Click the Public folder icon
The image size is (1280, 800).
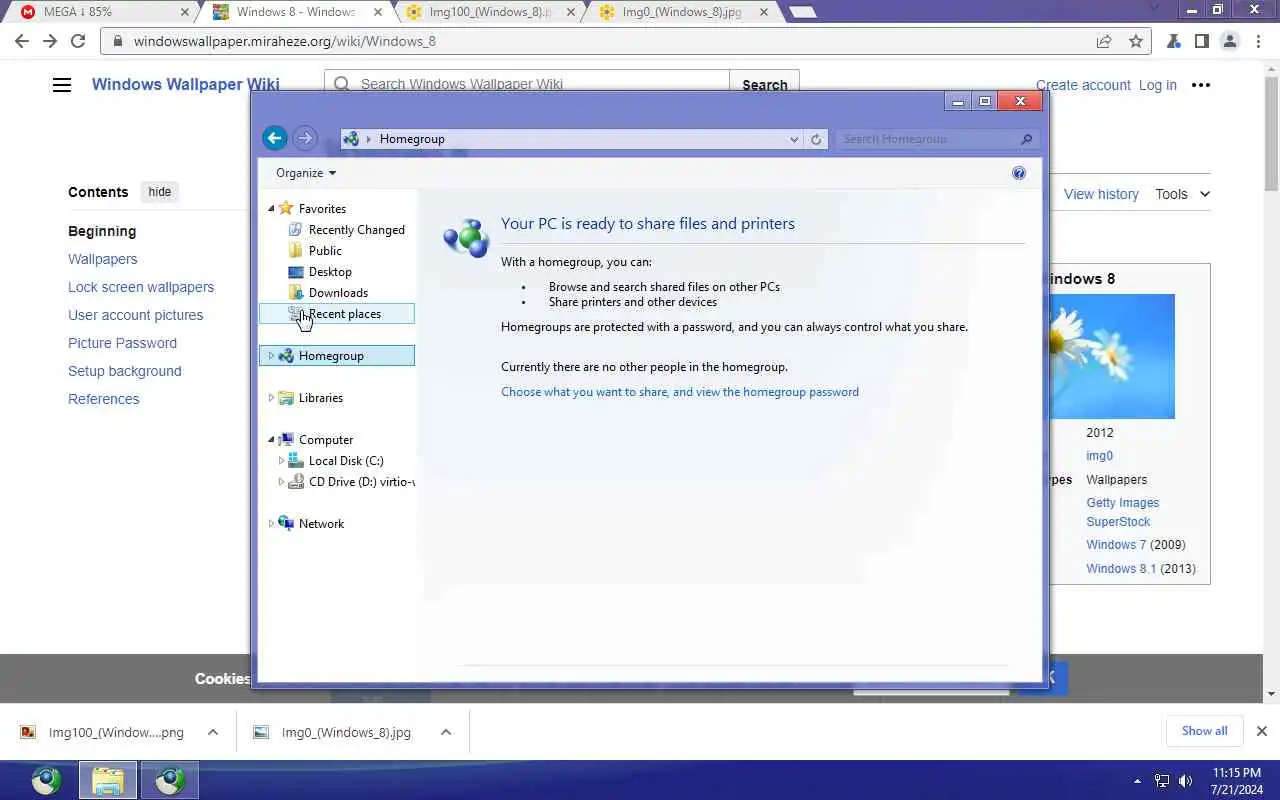[x=295, y=250]
